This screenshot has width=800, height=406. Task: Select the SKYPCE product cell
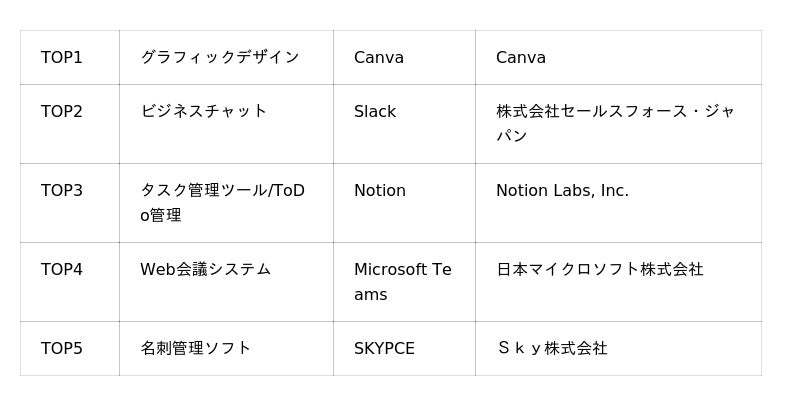[x=405, y=348]
